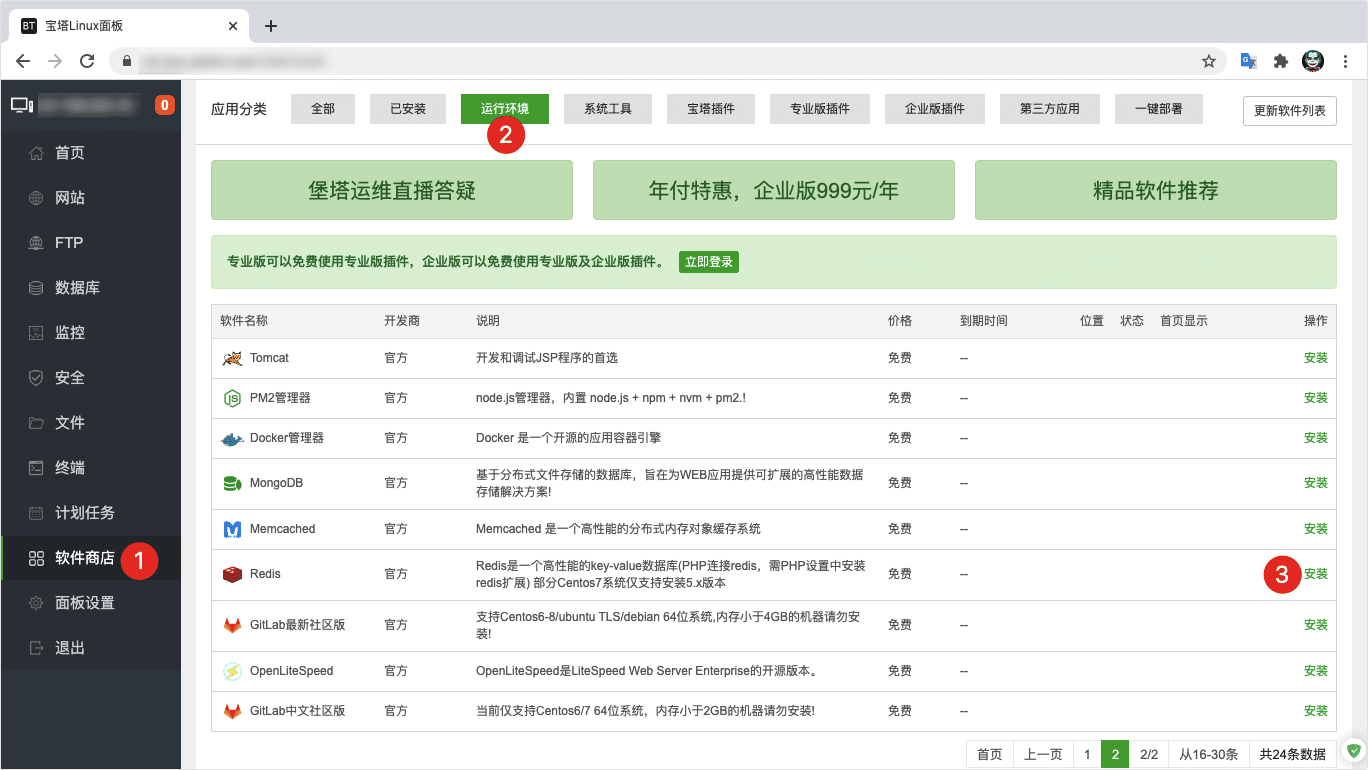
Task: Open the Chrome three-dot menu
Action: click(1345, 61)
